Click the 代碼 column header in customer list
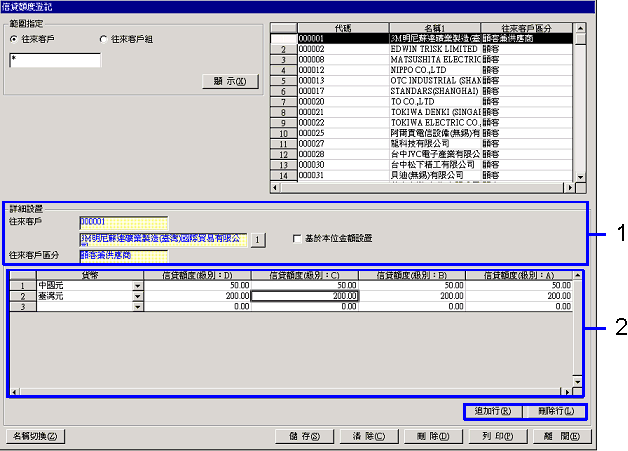Screen dimensions: 628x451 coord(339,28)
